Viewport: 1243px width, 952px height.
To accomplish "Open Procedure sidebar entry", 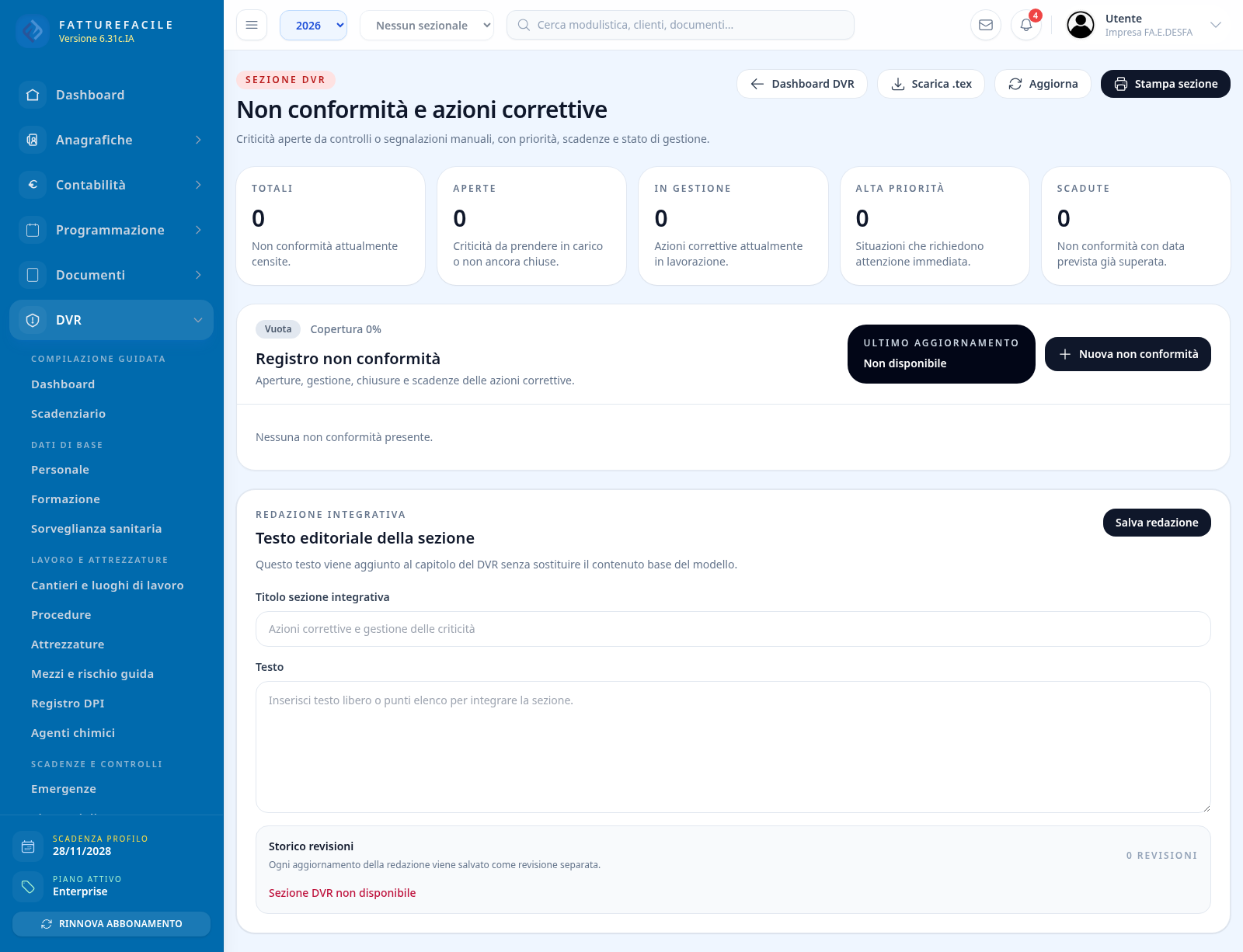I will click(x=61, y=615).
